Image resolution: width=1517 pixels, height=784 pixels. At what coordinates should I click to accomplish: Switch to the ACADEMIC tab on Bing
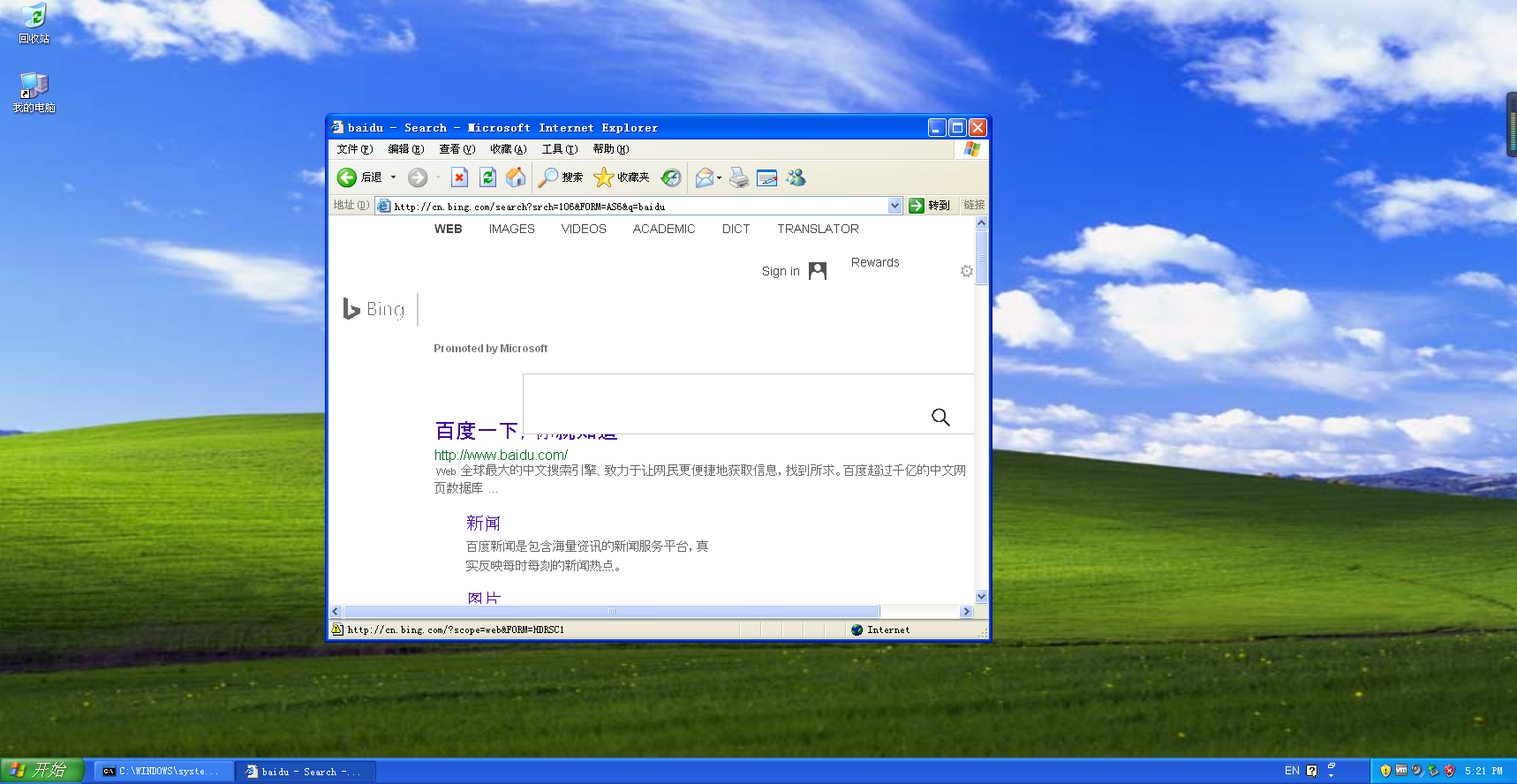(x=664, y=229)
